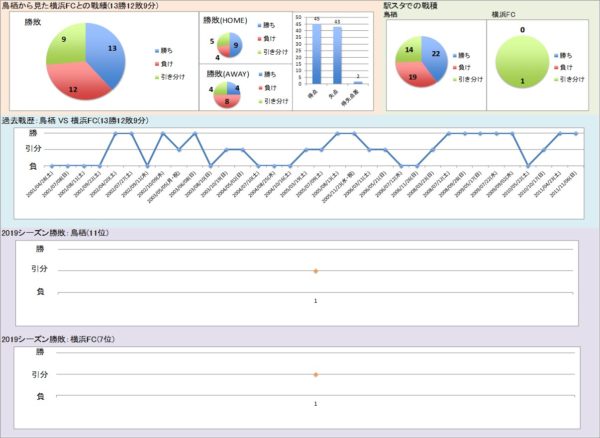Click 負け legend entry in AWAY chart

click(x=267, y=88)
